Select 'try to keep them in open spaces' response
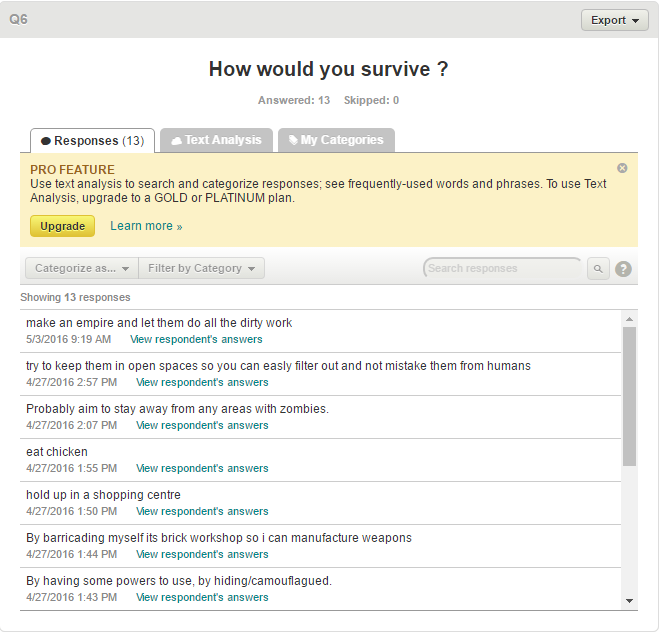Screen dimensions: 659x634 [x=278, y=366]
